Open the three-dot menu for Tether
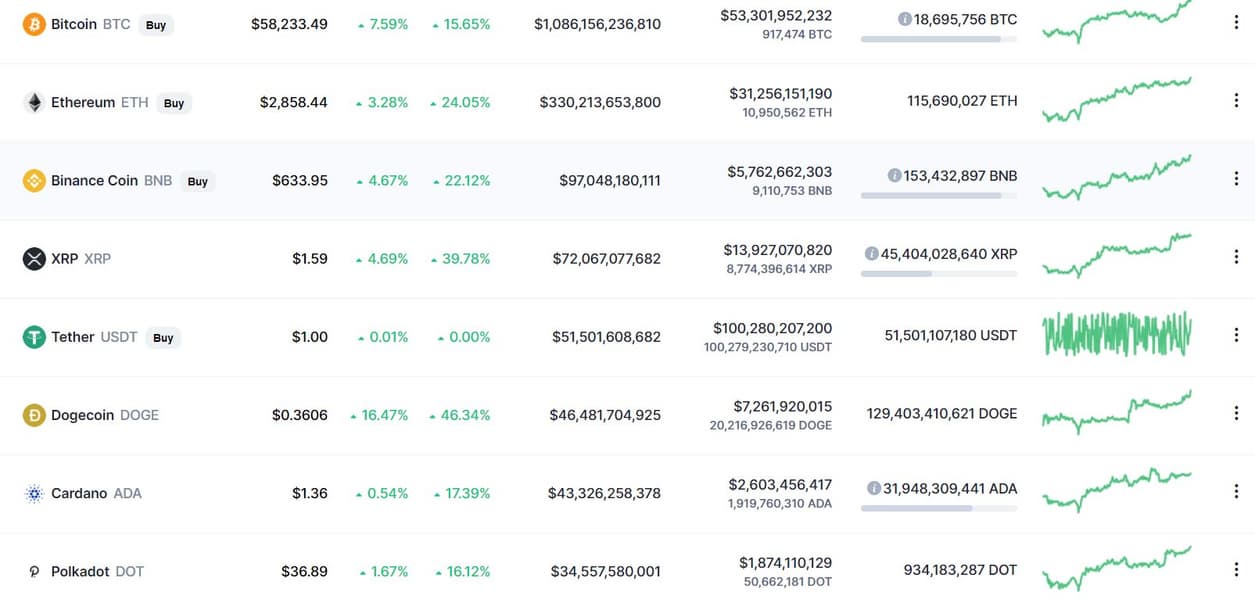Screen dimensions: 1255x600 [x=1237, y=335]
